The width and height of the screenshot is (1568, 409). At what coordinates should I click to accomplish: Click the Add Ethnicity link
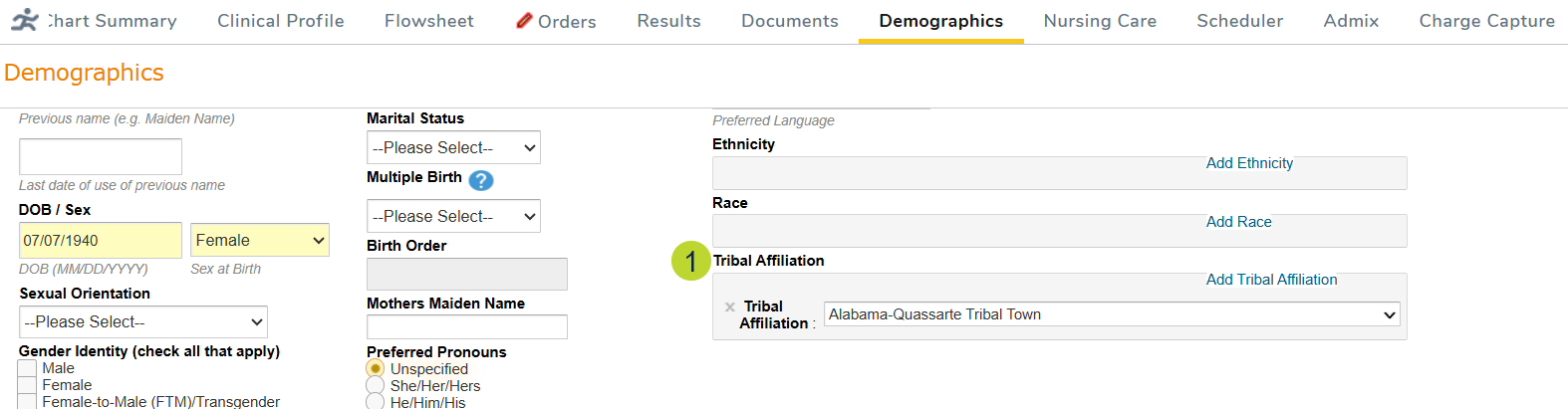pos(1249,163)
